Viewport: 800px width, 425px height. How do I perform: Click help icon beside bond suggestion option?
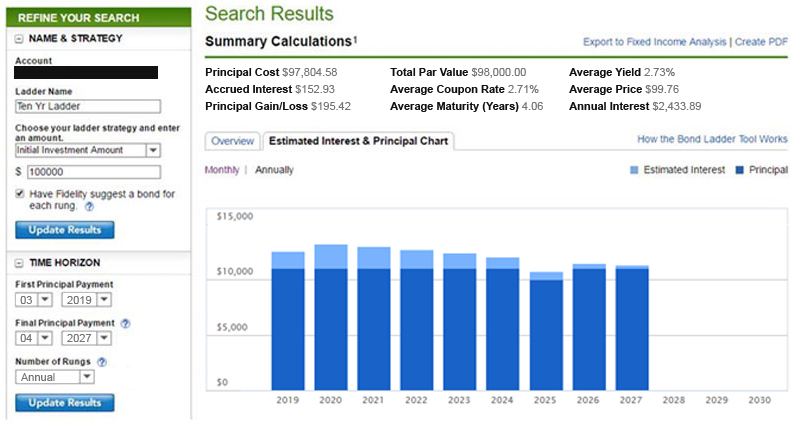(x=89, y=206)
